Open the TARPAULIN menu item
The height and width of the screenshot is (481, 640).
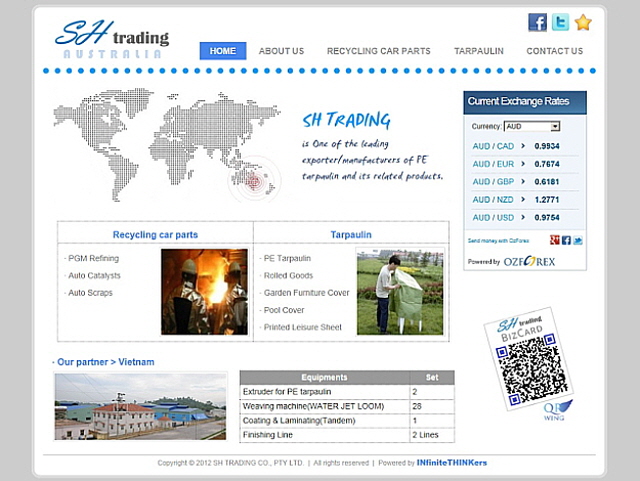[479, 51]
